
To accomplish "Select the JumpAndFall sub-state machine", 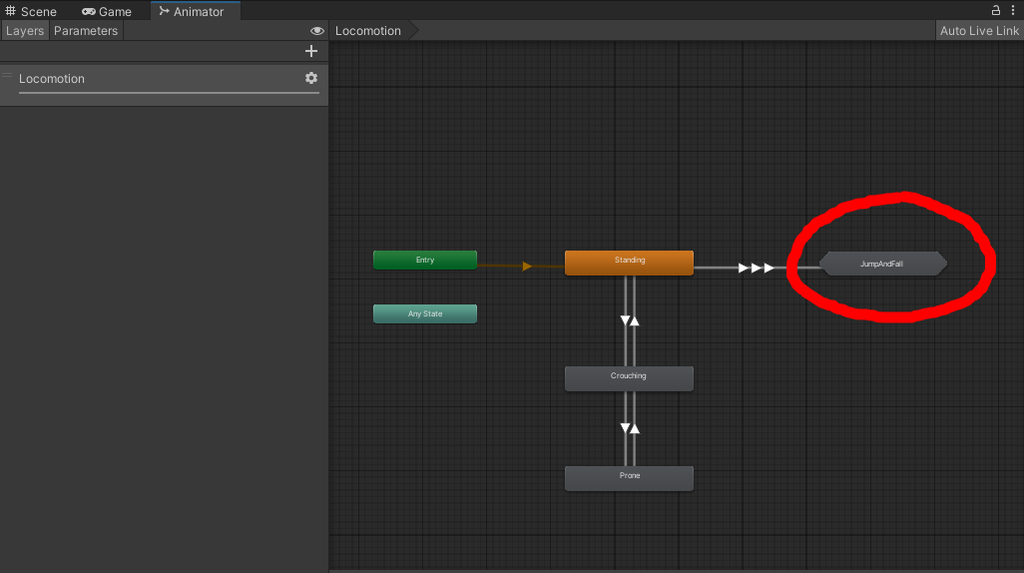I will click(x=882, y=263).
